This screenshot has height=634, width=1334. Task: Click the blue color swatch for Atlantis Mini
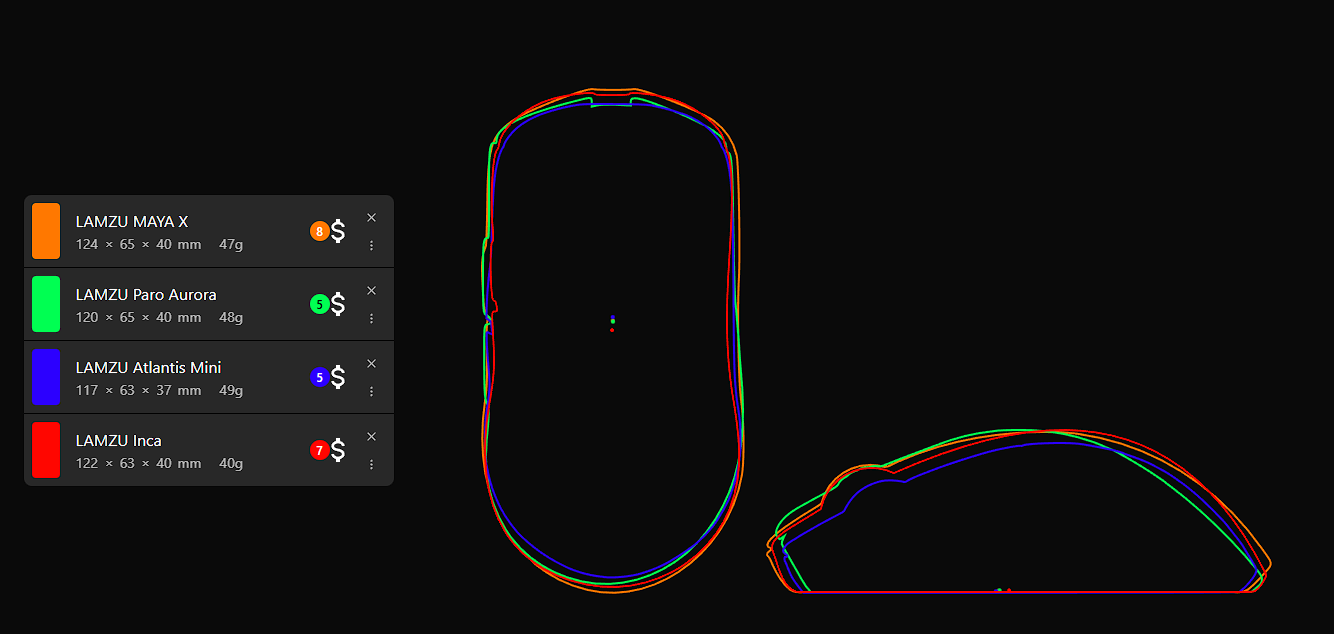click(46, 377)
